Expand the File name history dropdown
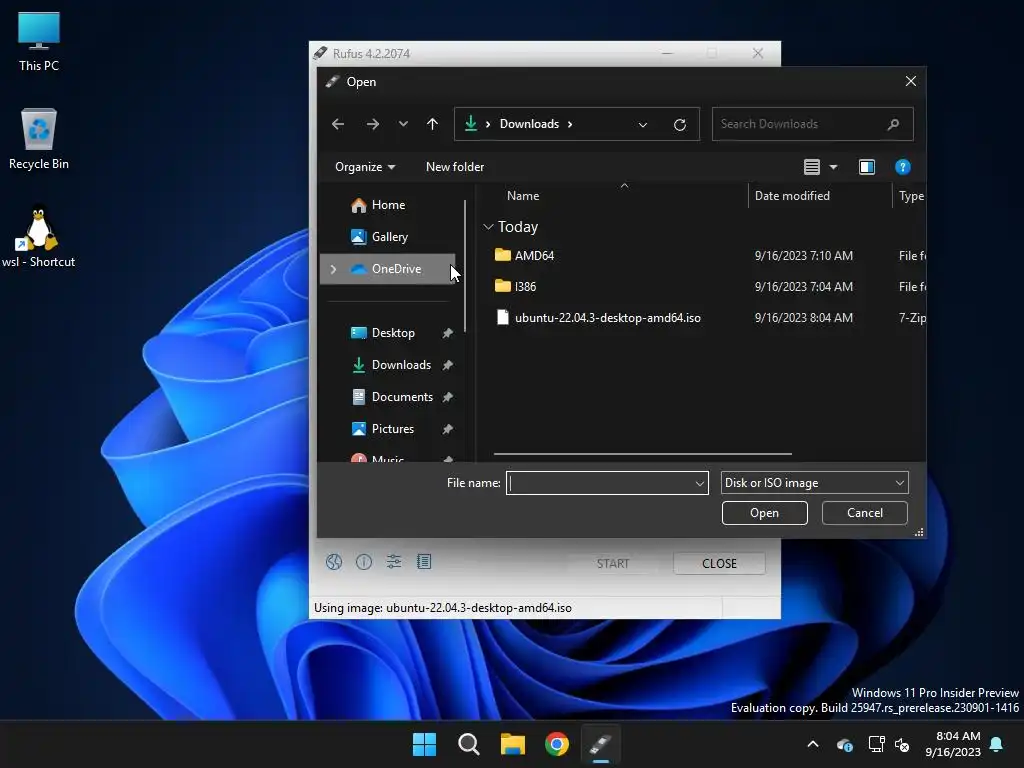The height and width of the screenshot is (768, 1024). click(699, 483)
